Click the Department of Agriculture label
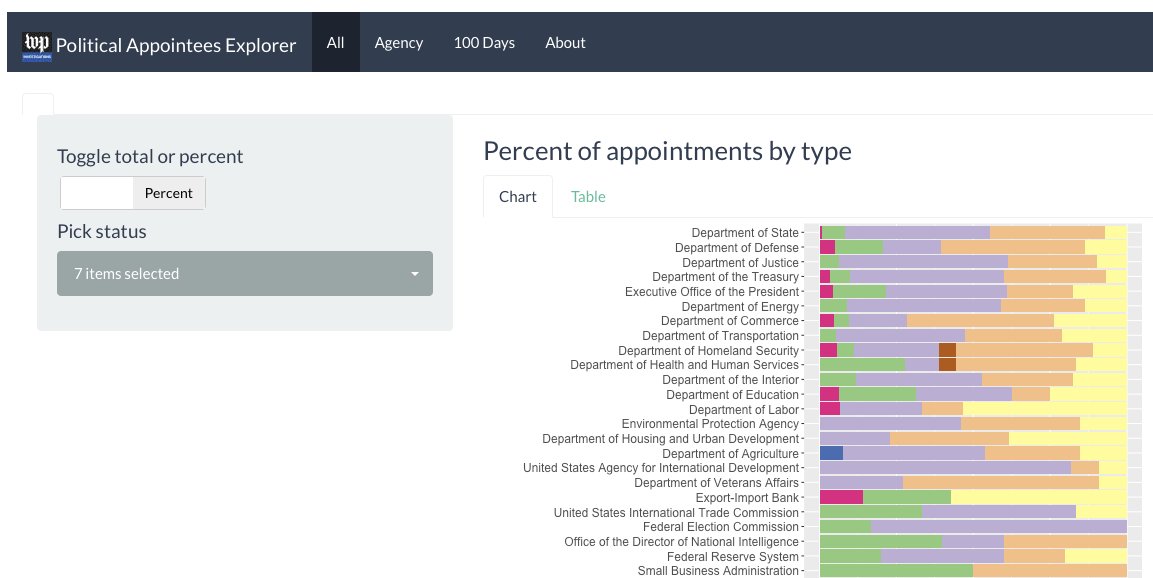Image resolution: width=1153 pixels, height=578 pixels. click(730, 454)
